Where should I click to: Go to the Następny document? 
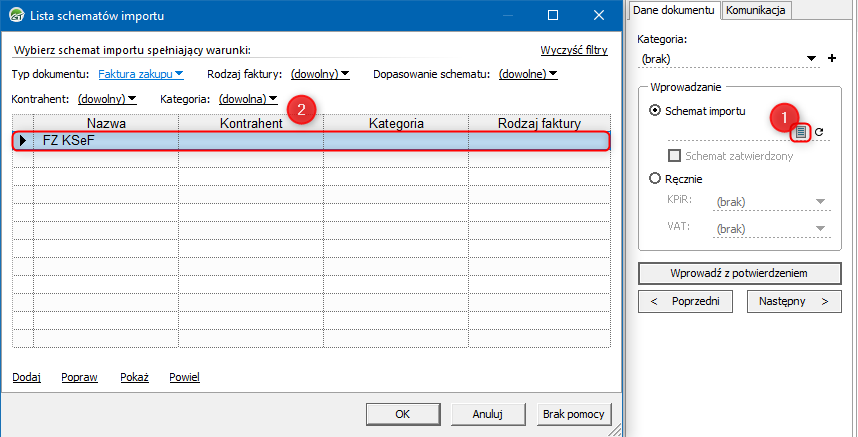click(794, 301)
